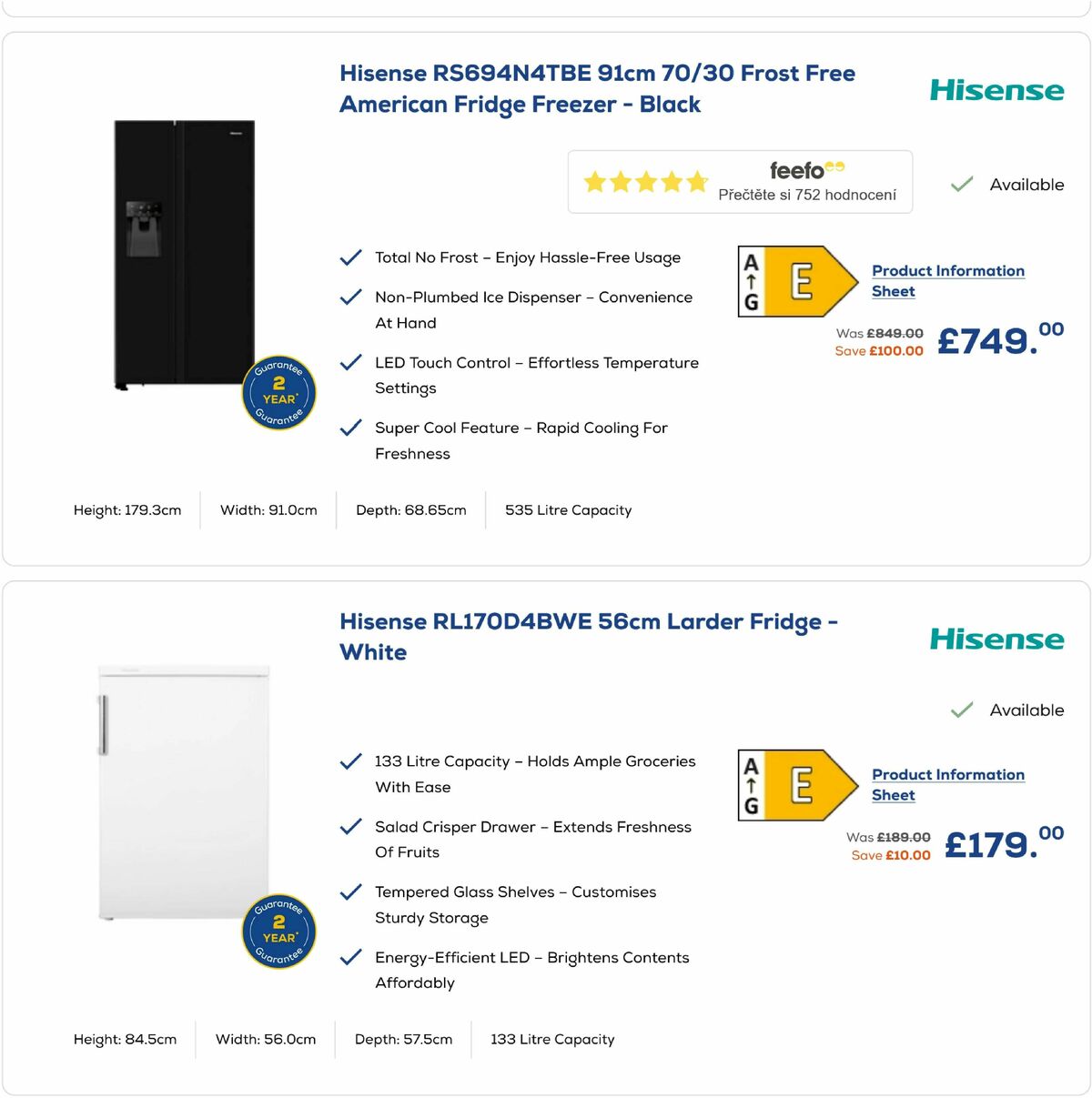This screenshot has height=1098, width=1092.
Task: Click the five-star rating in the feefo box
Action: [644, 181]
